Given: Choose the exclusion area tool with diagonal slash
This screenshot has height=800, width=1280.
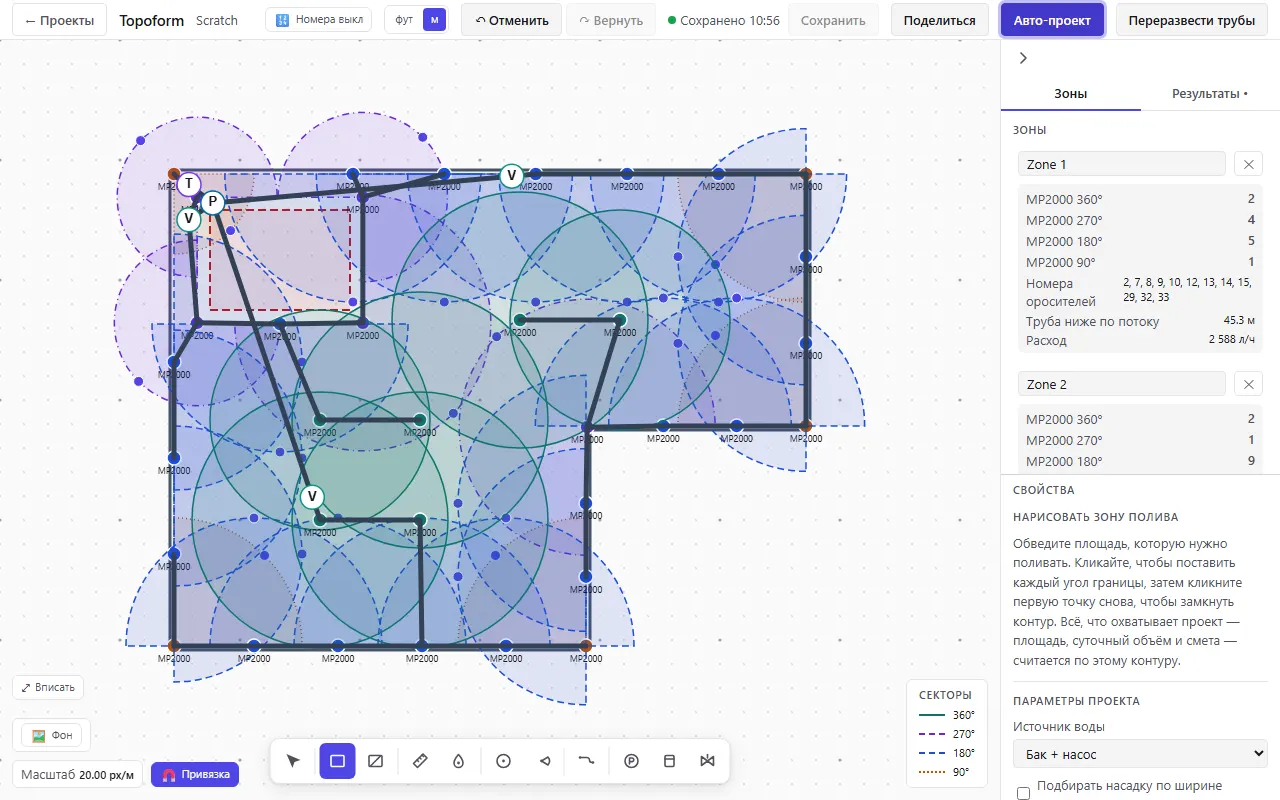Looking at the screenshot, I should click(376, 761).
